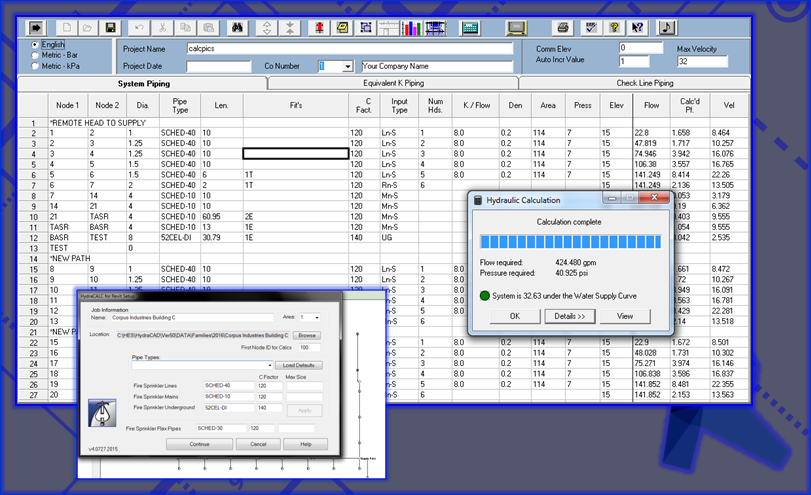The image size is (811, 495).
Task: Click the printer icon in toolbar
Action: (563, 27)
